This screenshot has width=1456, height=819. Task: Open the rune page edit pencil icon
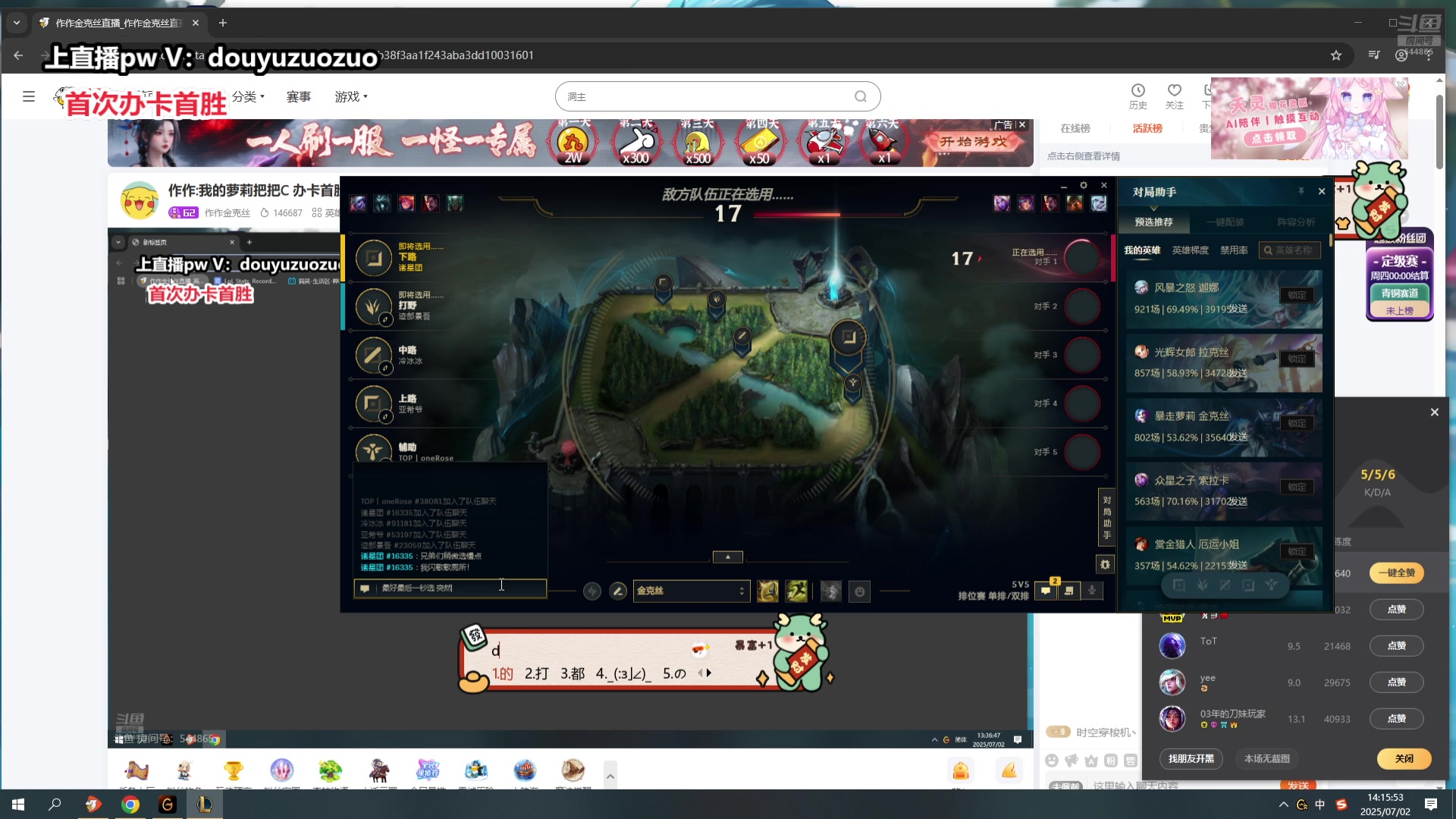click(618, 591)
